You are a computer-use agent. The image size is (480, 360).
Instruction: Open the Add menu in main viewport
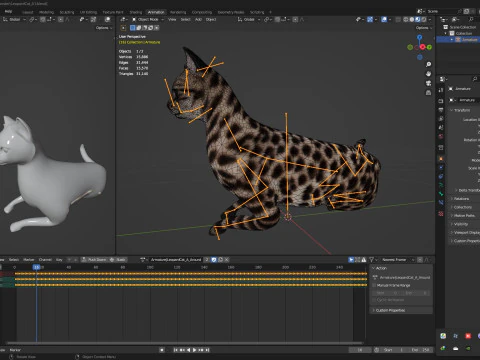198,20
